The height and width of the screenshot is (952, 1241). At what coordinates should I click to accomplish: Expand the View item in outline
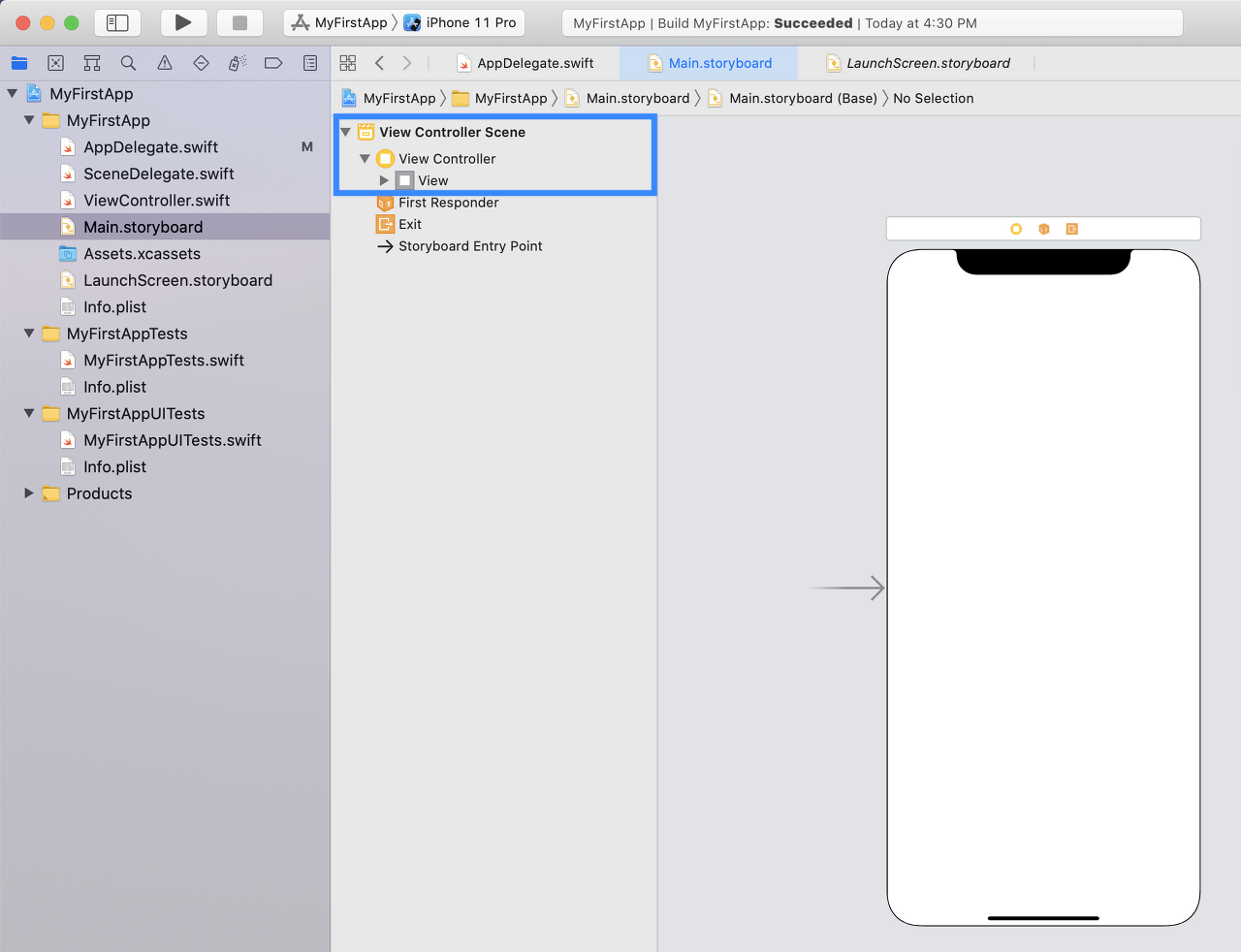point(384,180)
